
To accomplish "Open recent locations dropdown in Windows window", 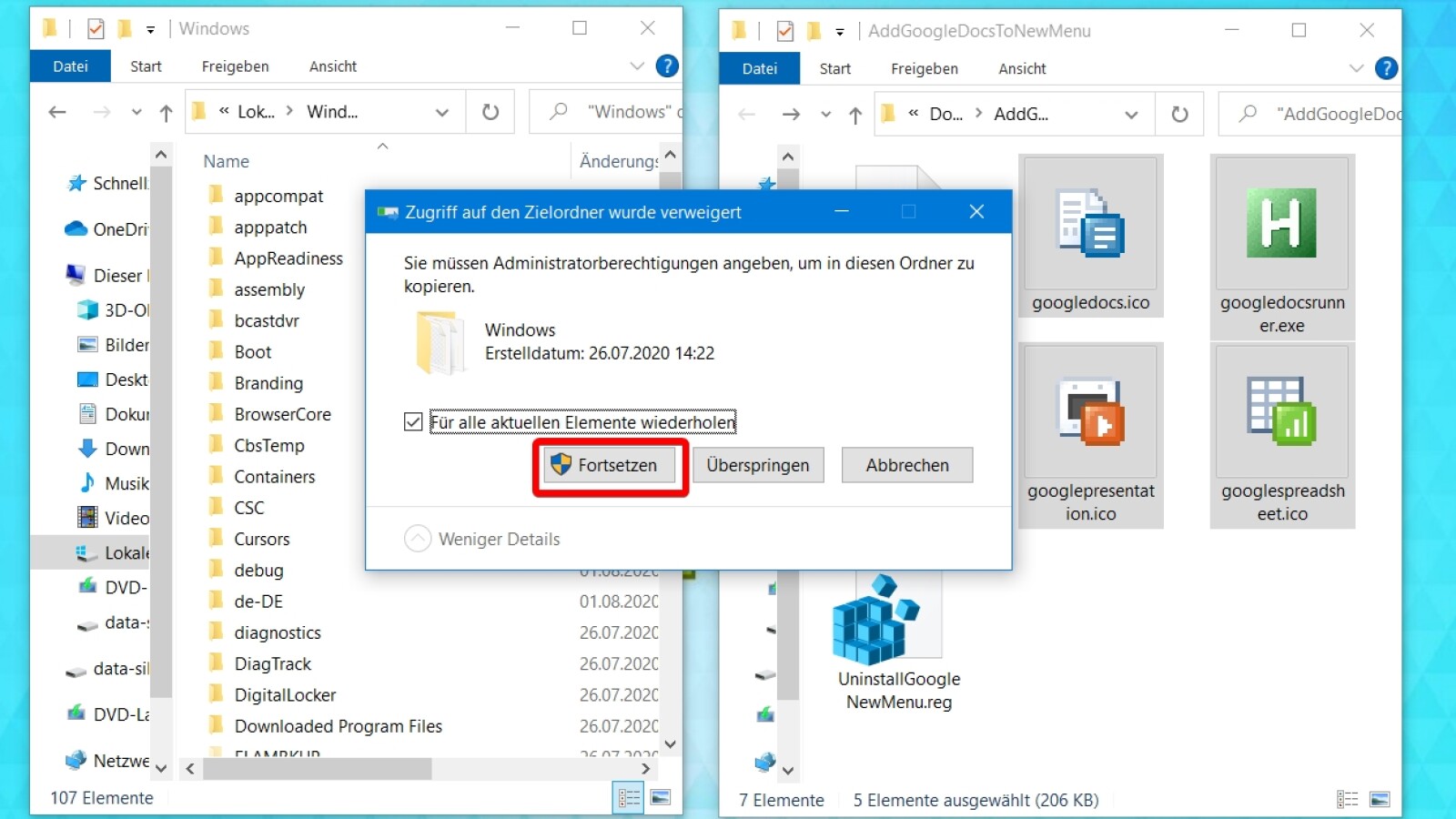I will coord(136,112).
